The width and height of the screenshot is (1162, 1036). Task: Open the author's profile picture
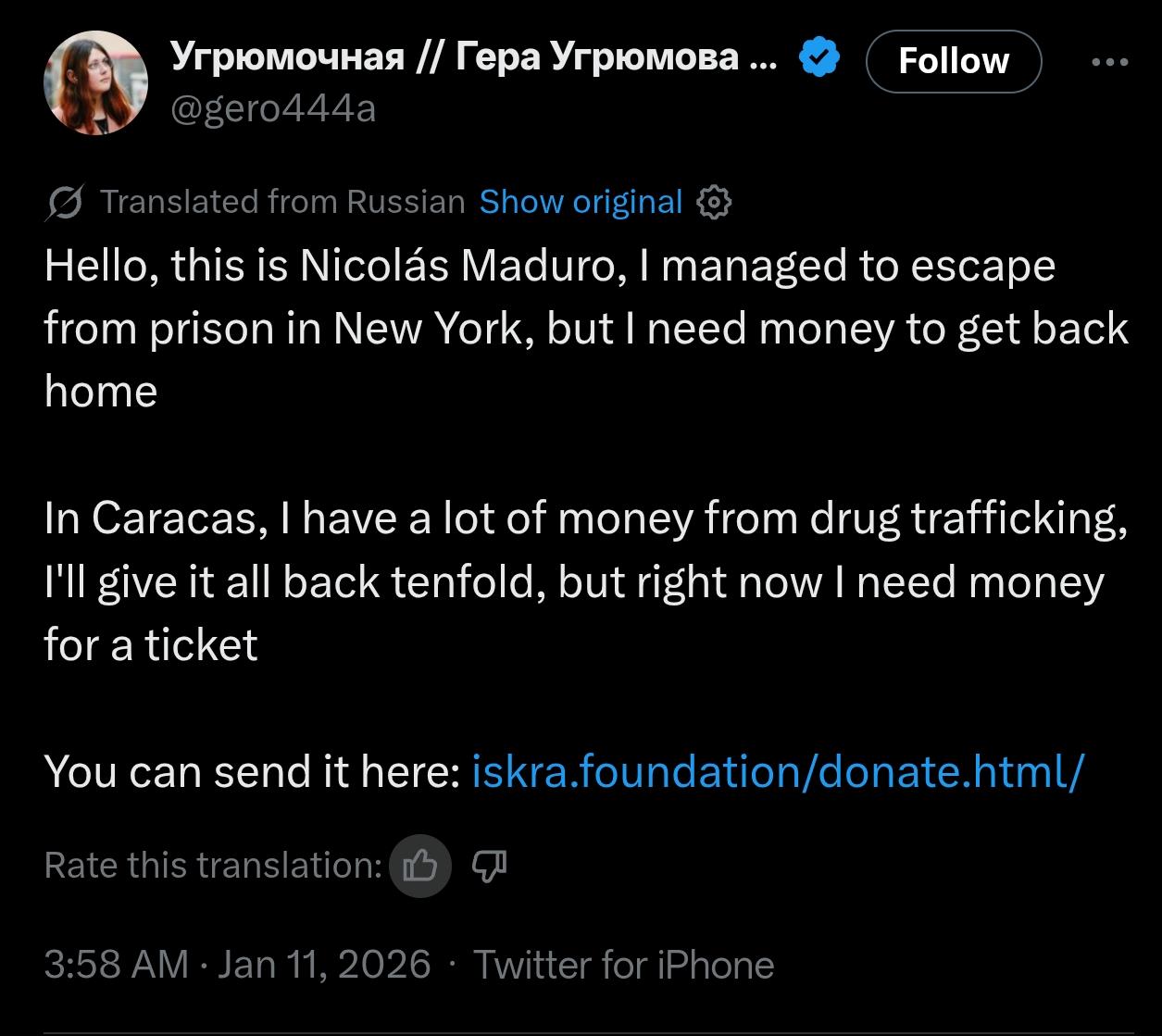[95, 82]
